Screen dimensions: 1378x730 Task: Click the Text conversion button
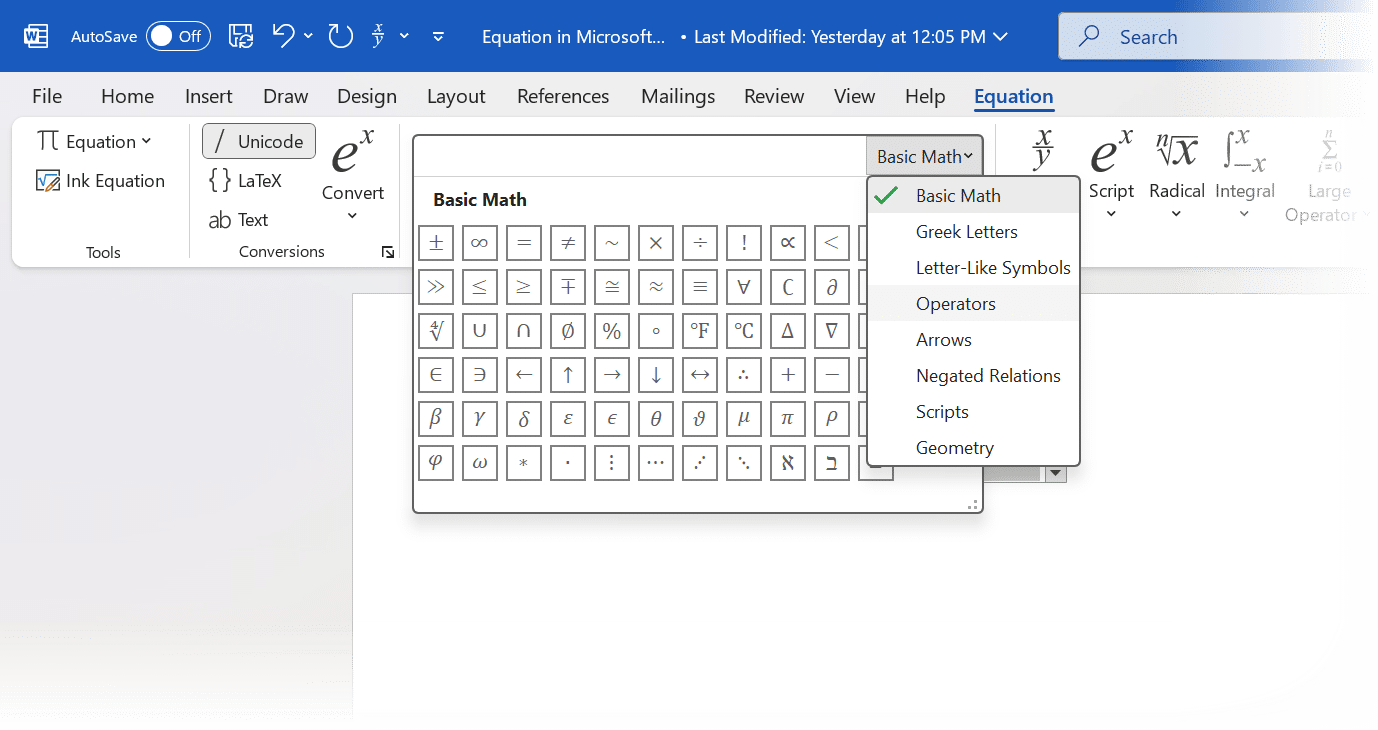(239, 220)
